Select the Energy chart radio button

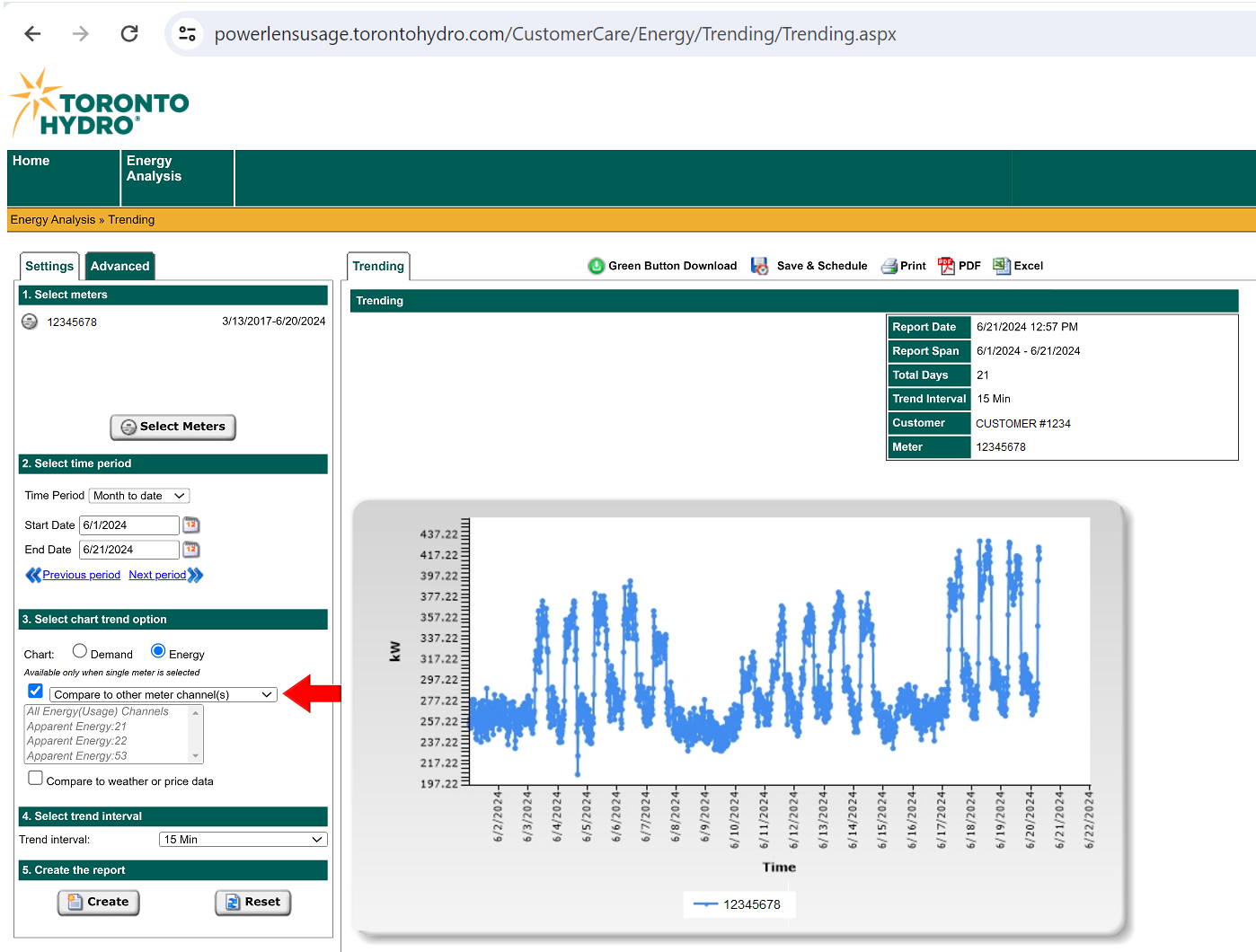click(x=158, y=652)
